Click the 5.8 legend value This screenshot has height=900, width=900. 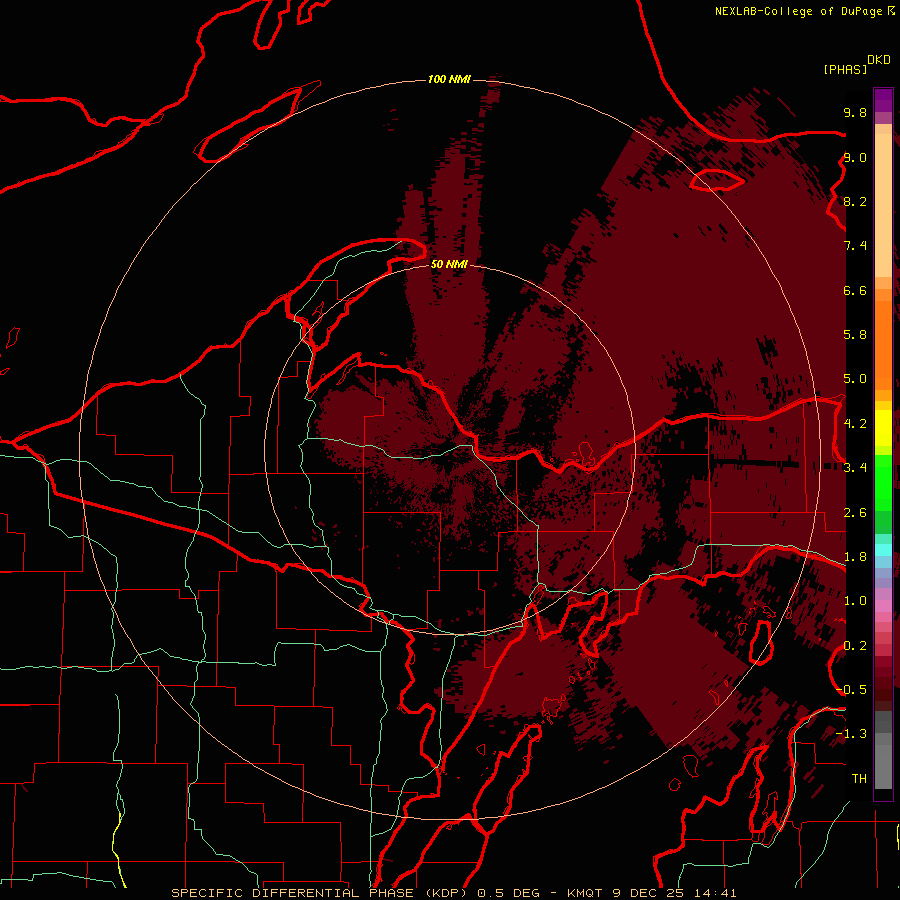coord(855,335)
